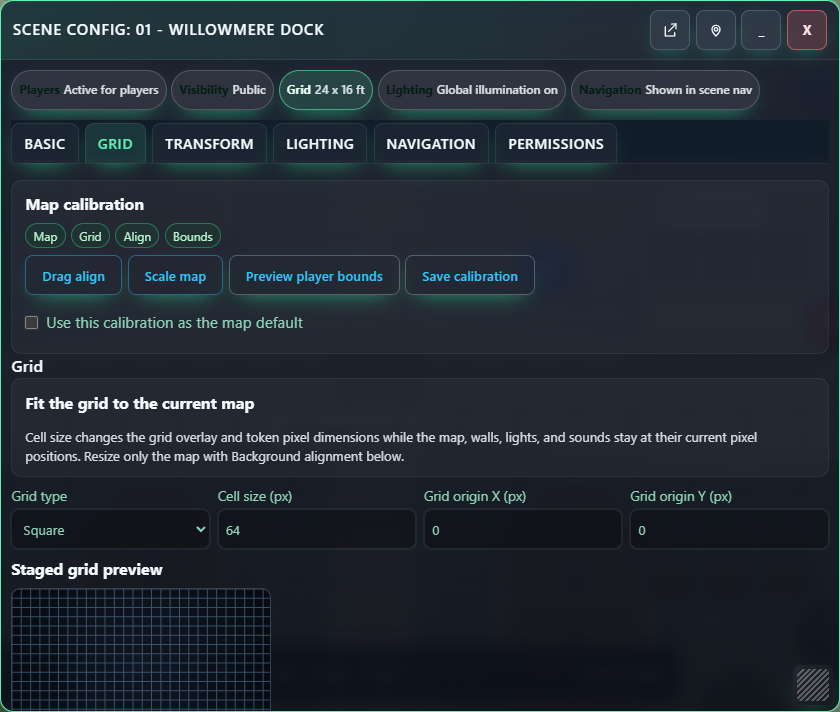This screenshot has width=840, height=712.
Task: Click the Map calibration heading
Action: (x=85, y=205)
